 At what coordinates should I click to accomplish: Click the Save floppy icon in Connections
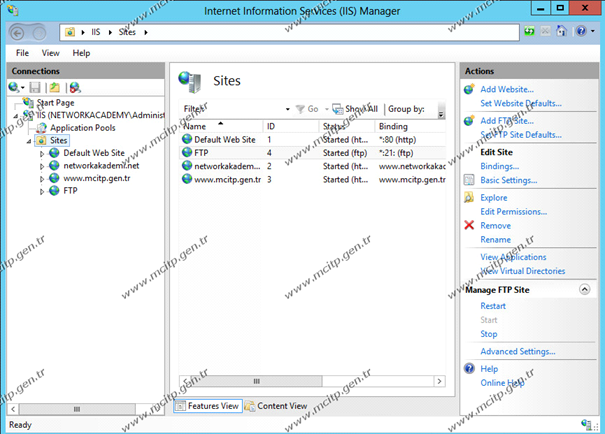[35, 88]
